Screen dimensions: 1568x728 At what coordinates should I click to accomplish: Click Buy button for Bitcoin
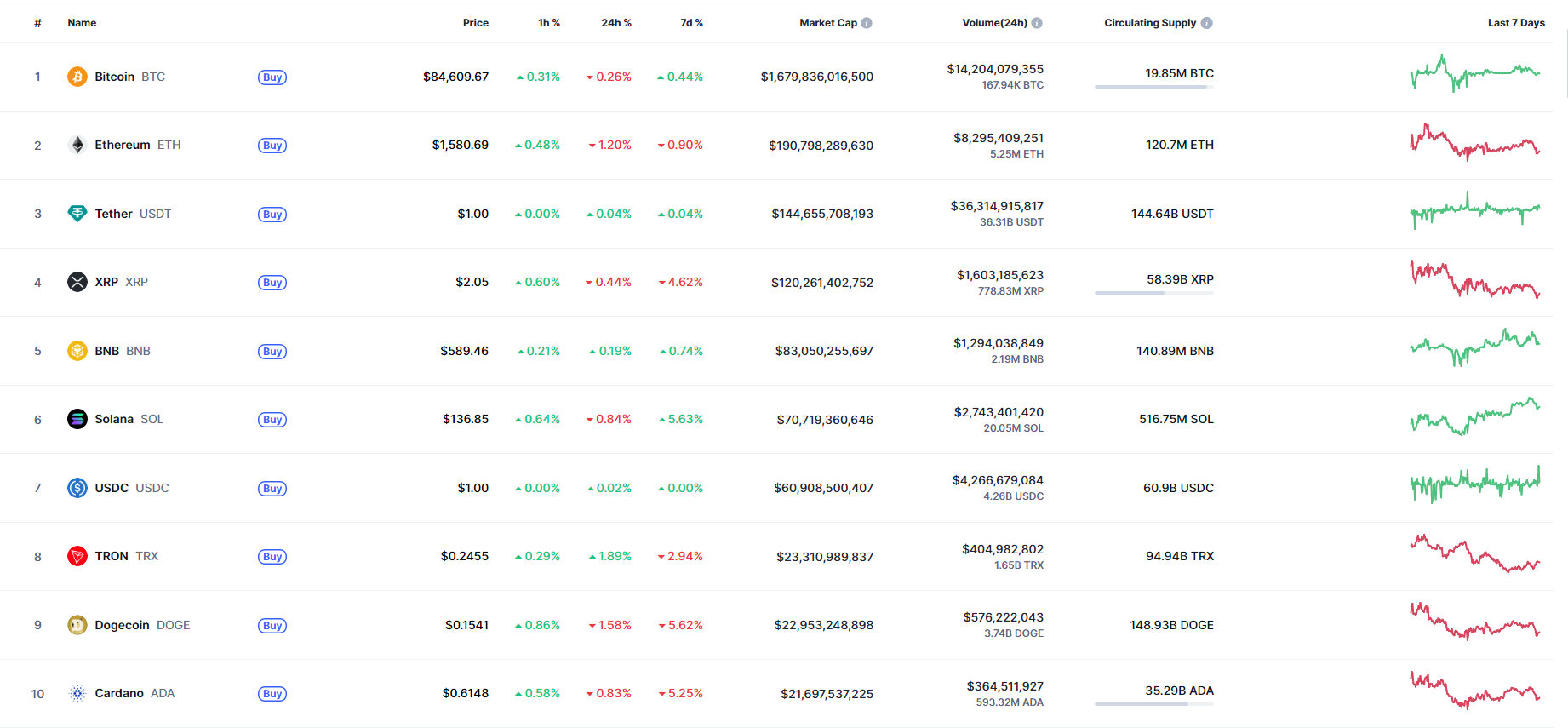coord(272,77)
